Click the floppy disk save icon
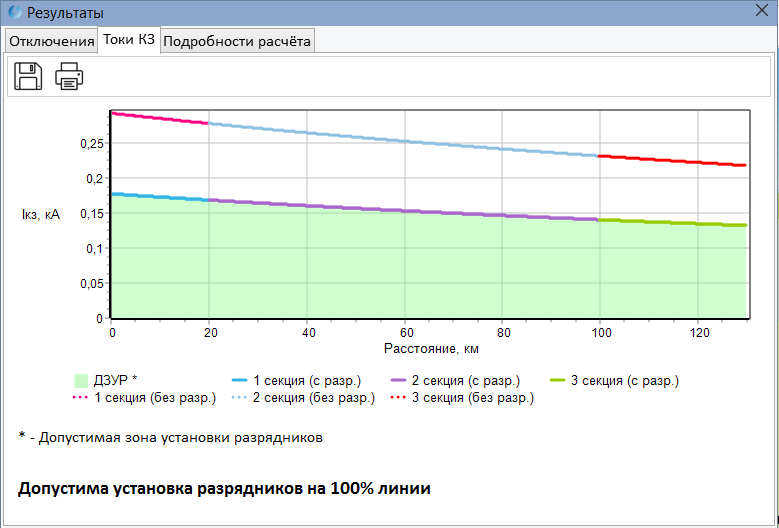 point(28,76)
